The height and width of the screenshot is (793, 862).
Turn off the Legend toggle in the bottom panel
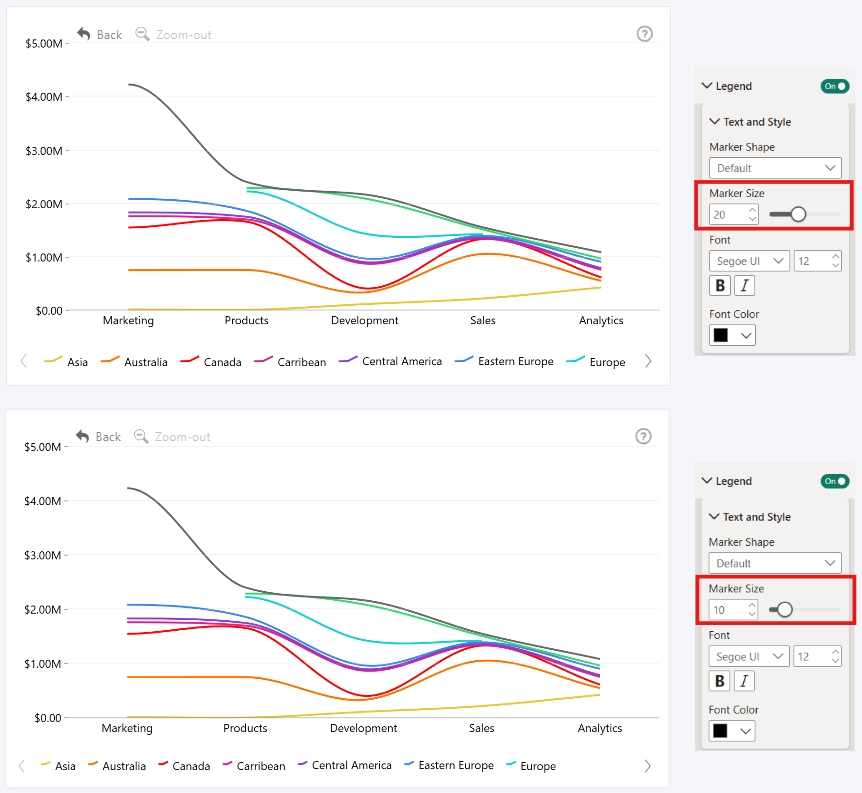coord(835,481)
